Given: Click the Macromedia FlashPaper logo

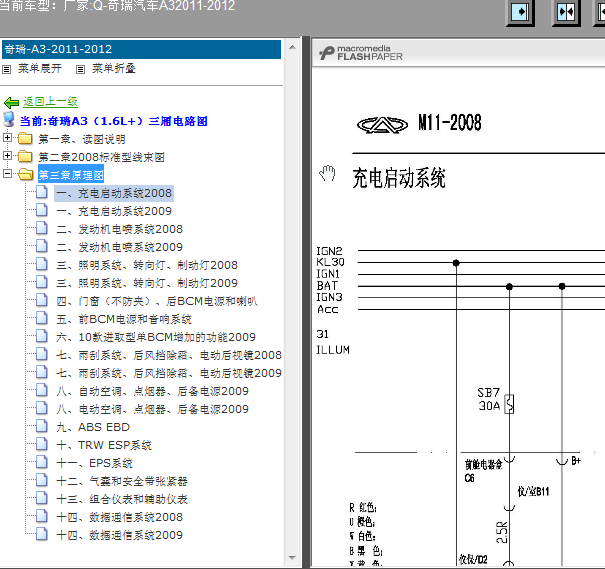Looking at the screenshot, I should tap(361, 53).
